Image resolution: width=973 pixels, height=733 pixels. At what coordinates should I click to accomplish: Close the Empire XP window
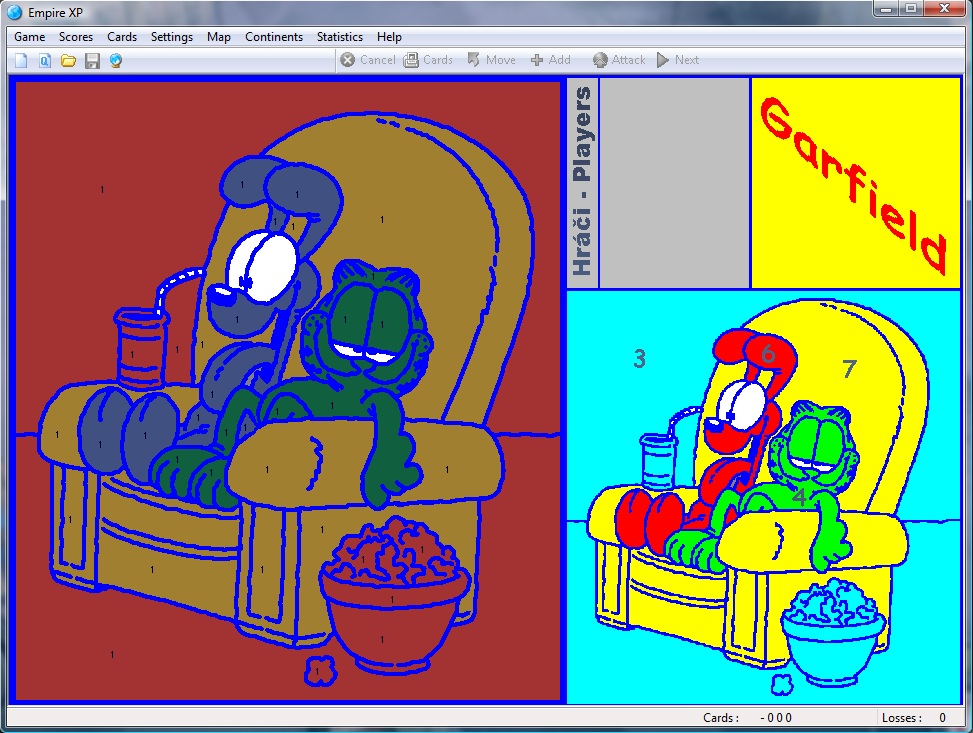tap(944, 9)
